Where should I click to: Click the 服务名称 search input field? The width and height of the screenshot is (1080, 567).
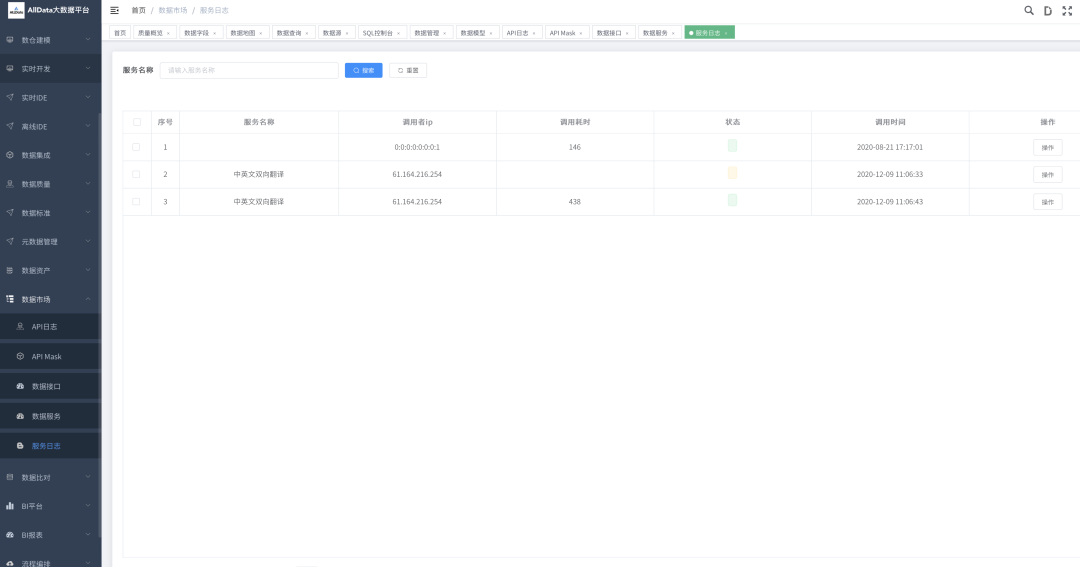tap(249, 71)
